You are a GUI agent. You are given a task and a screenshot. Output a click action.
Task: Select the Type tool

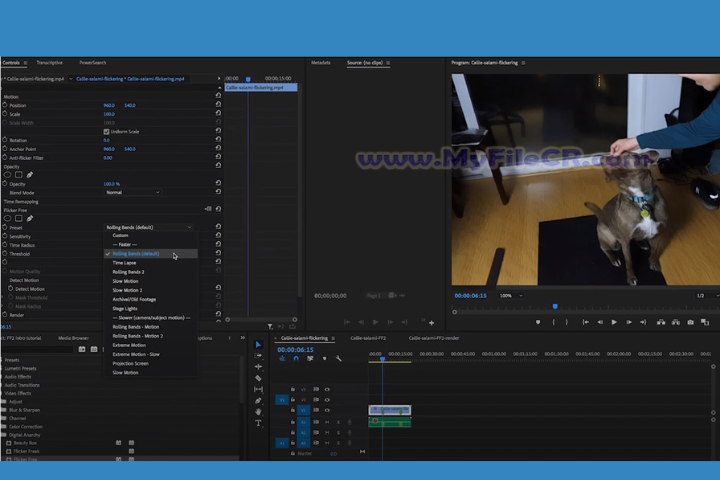coord(258,423)
